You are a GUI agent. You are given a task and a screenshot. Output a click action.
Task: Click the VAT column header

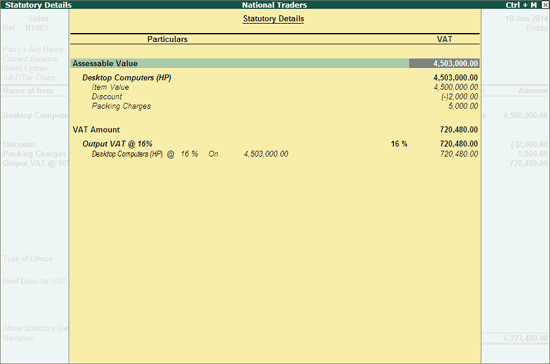pyautogui.click(x=444, y=39)
